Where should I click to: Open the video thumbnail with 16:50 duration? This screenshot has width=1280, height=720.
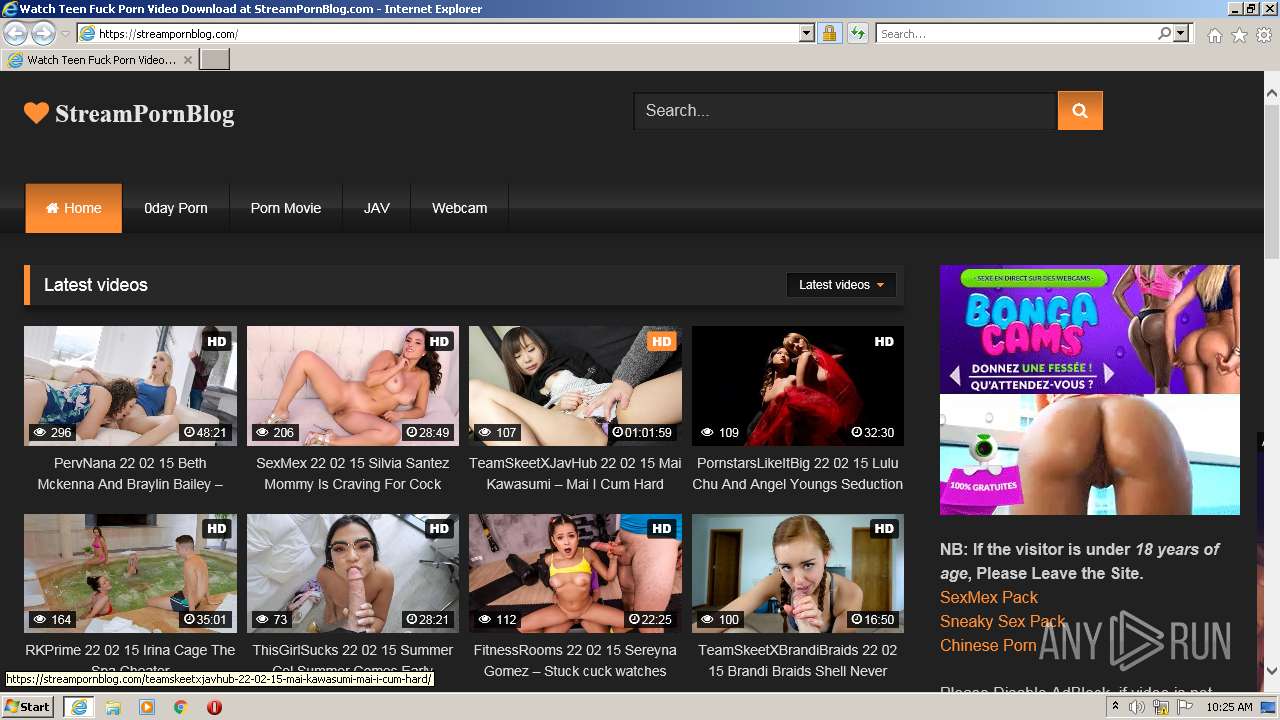click(x=798, y=574)
